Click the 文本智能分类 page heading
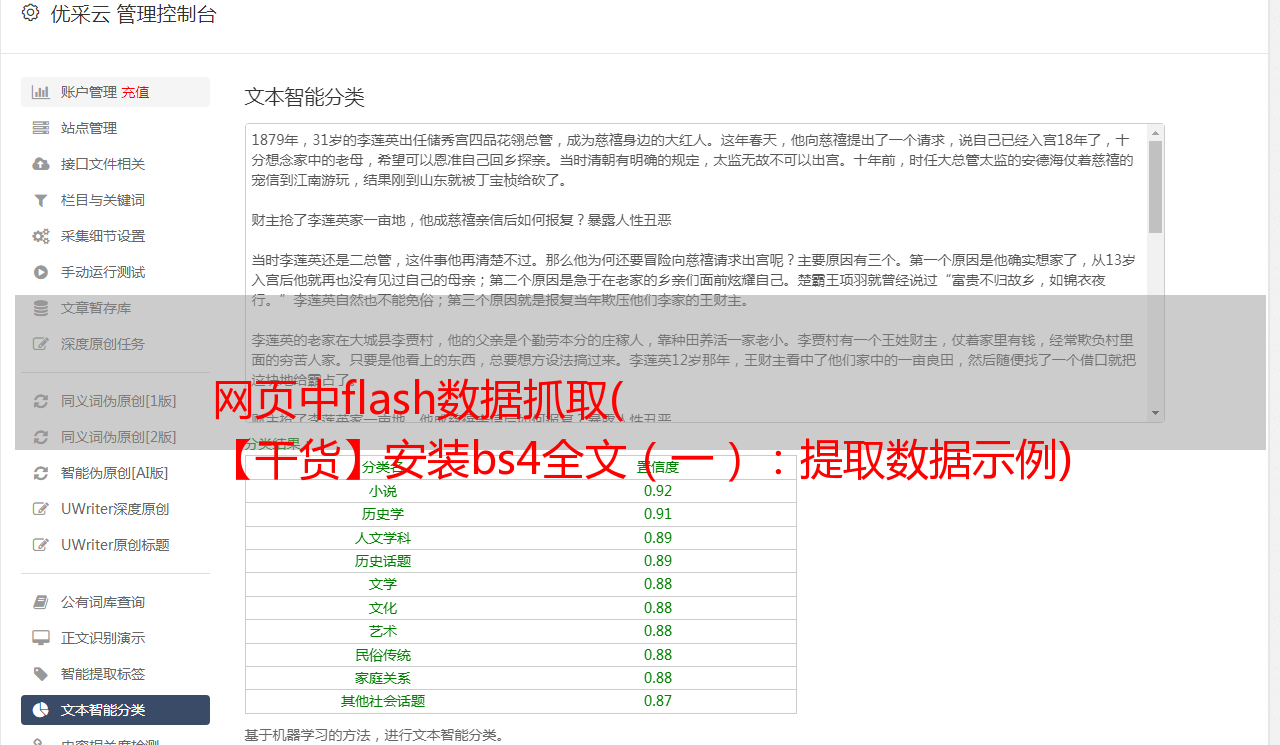 [305, 97]
